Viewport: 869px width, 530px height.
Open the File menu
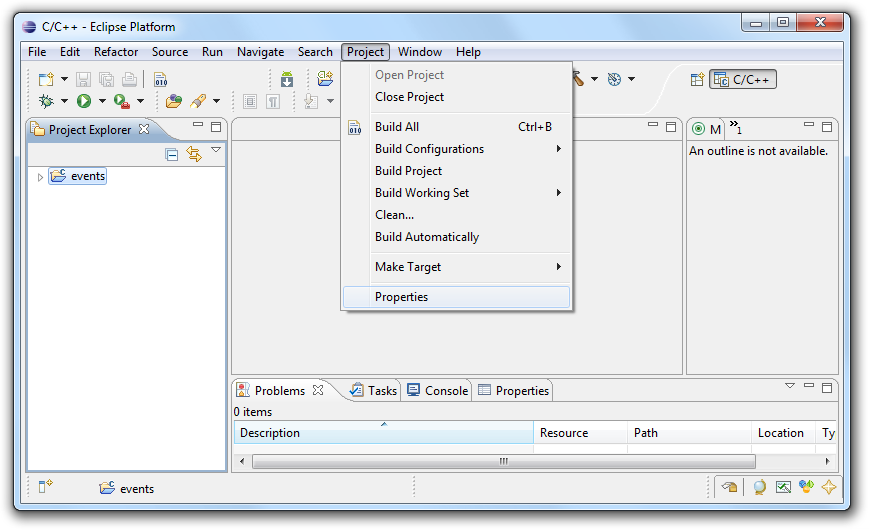pyautogui.click(x=37, y=52)
